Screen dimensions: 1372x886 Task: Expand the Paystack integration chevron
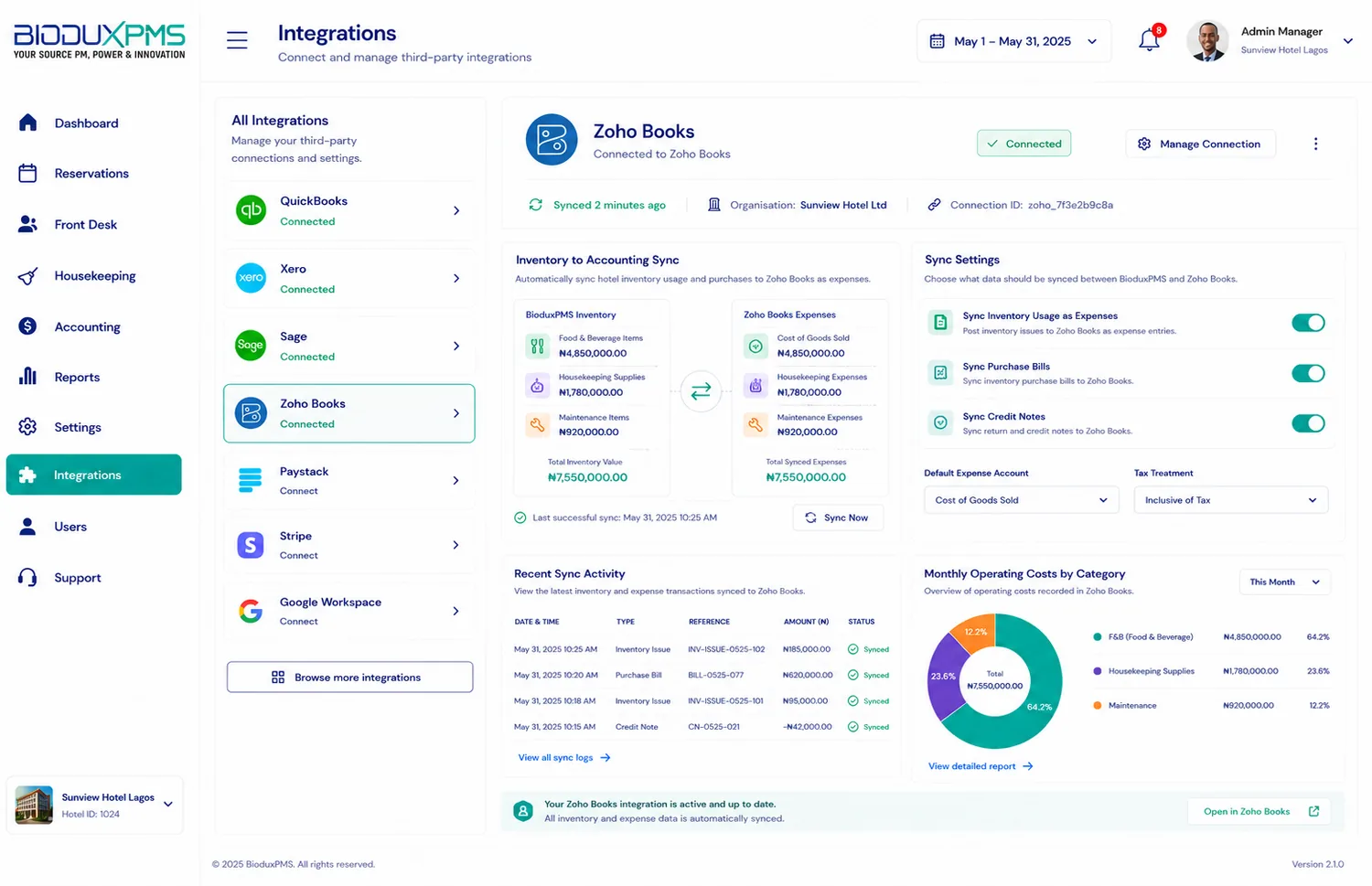pyautogui.click(x=456, y=480)
